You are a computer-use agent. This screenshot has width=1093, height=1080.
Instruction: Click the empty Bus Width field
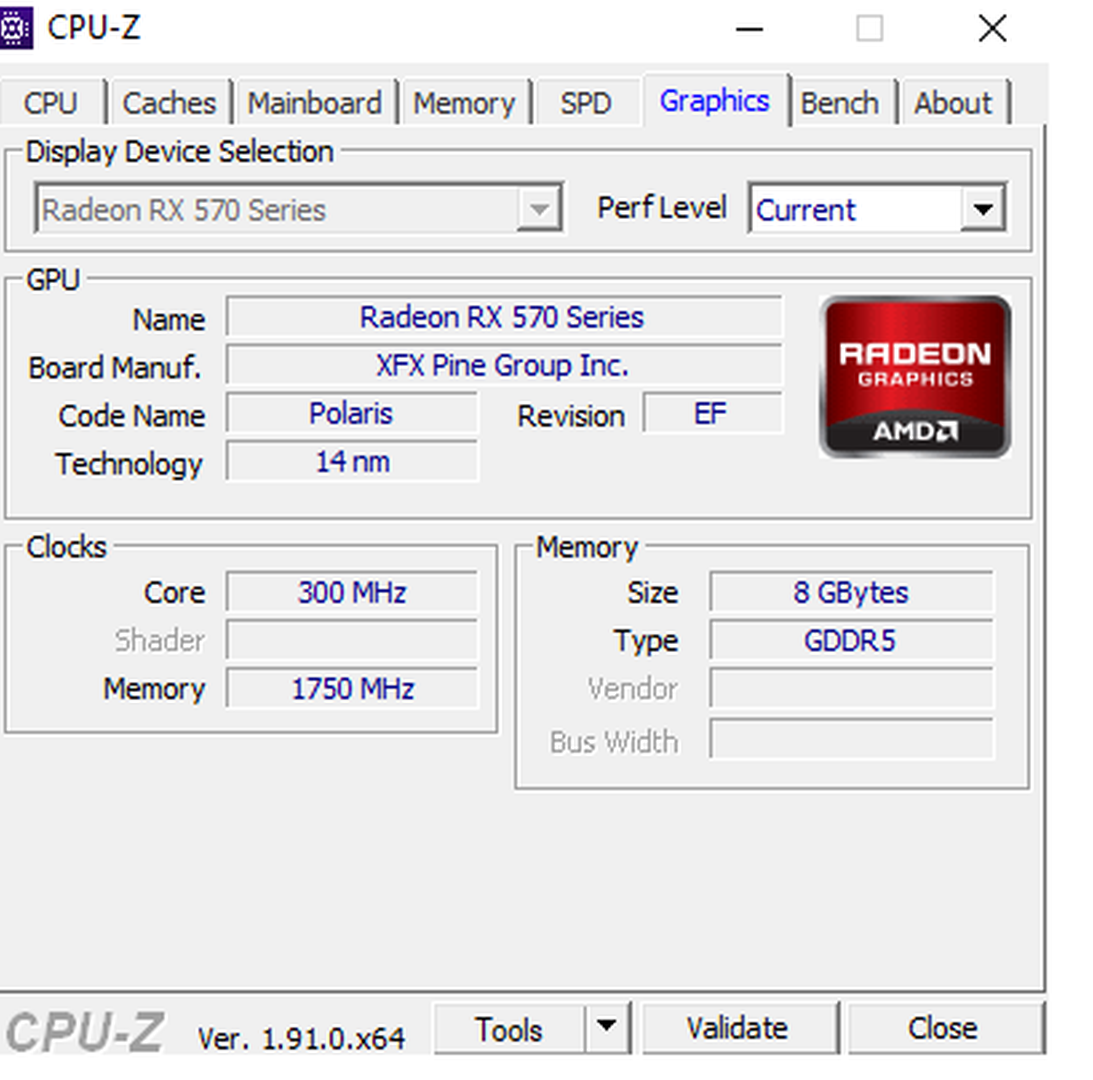(852, 739)
